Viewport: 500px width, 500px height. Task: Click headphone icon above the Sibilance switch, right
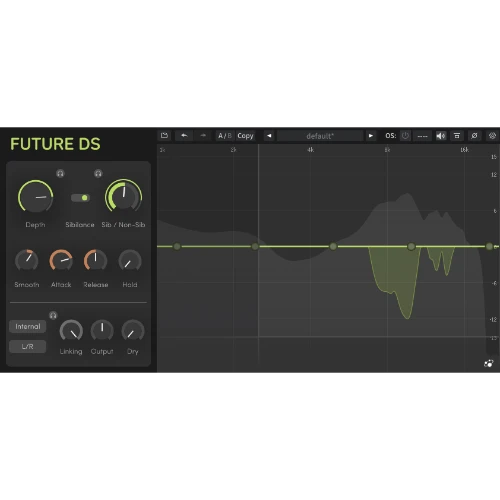[98, 173]
